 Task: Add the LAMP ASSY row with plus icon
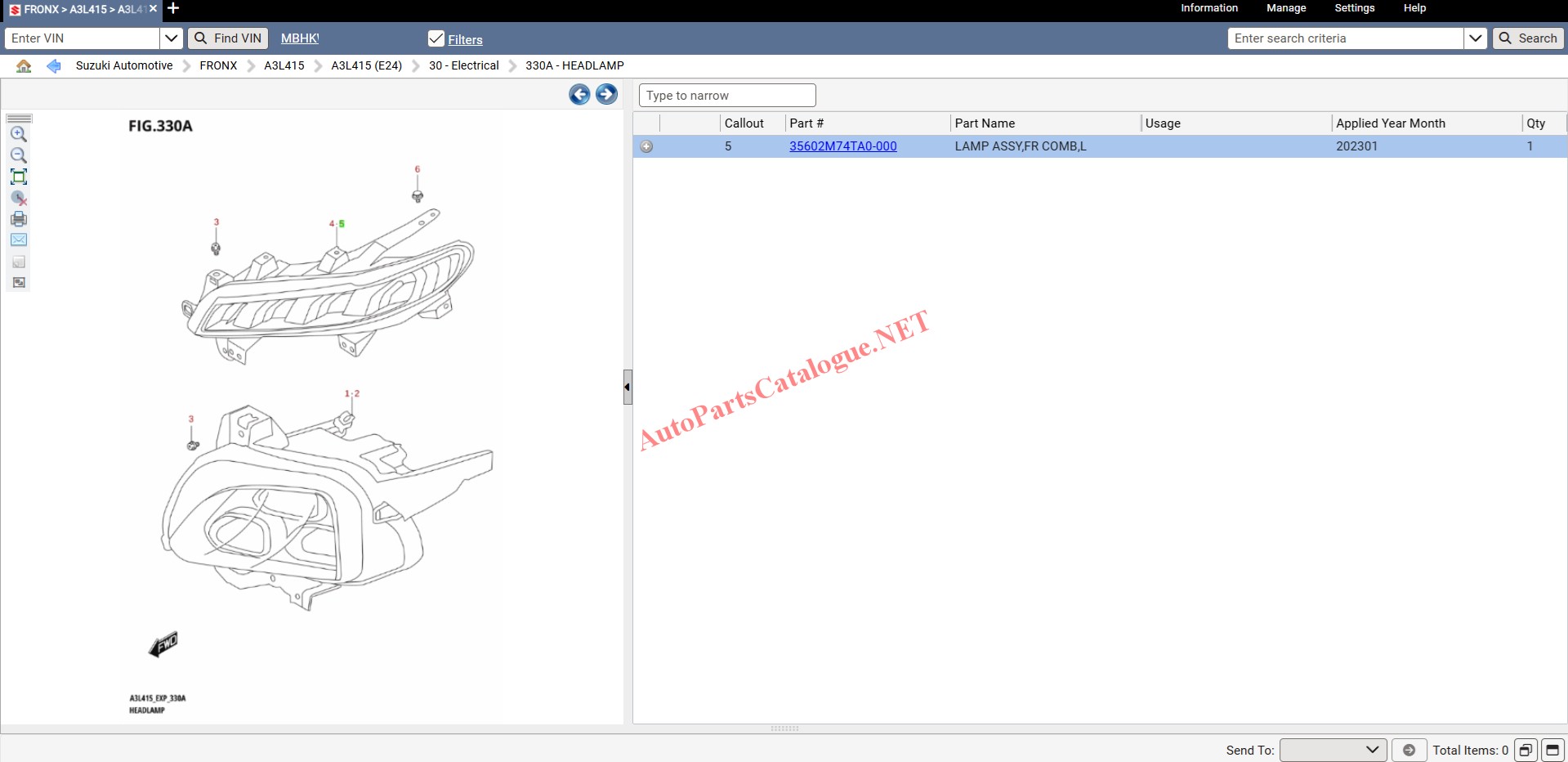646,146
